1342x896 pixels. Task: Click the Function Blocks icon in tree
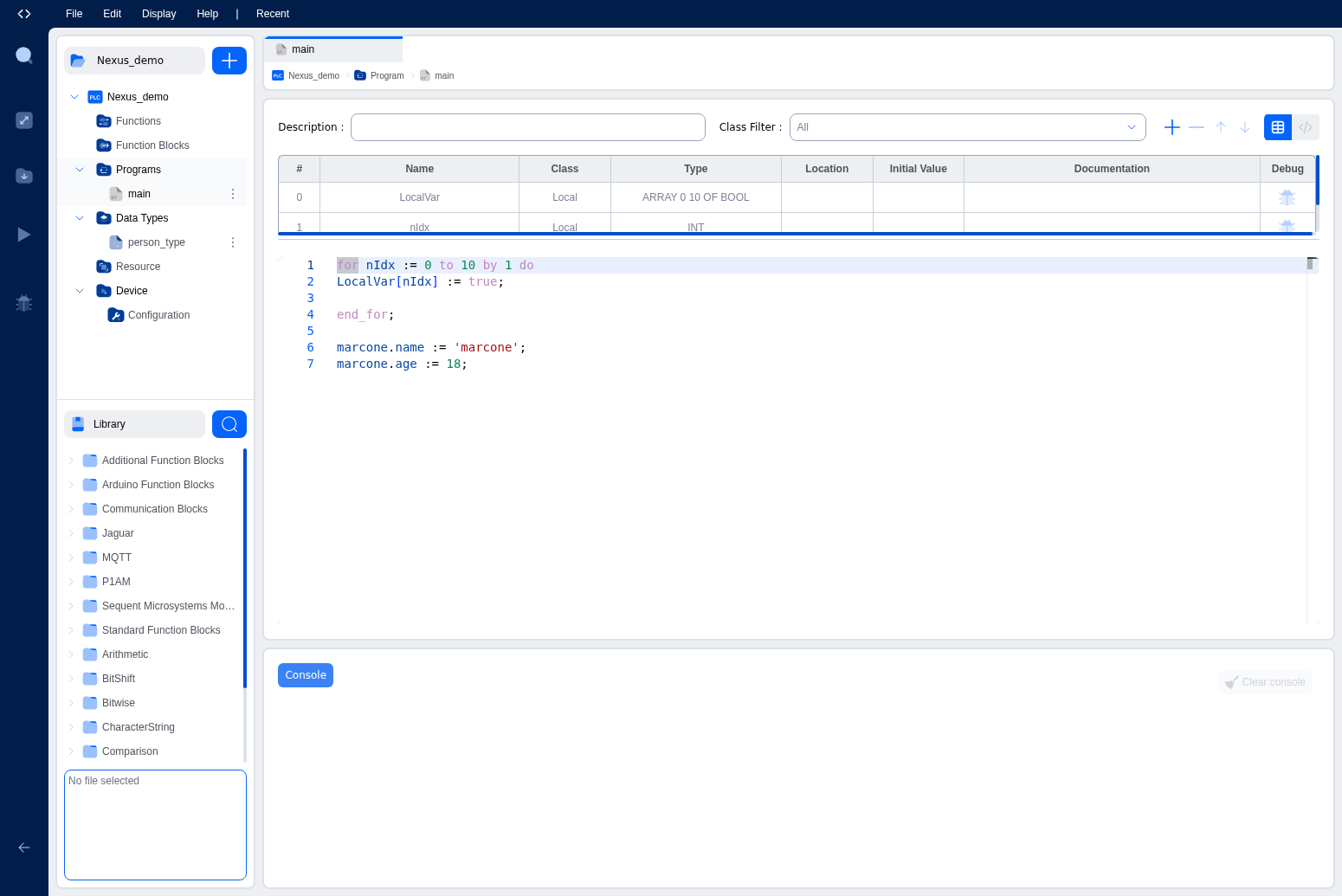pos(104,145)
